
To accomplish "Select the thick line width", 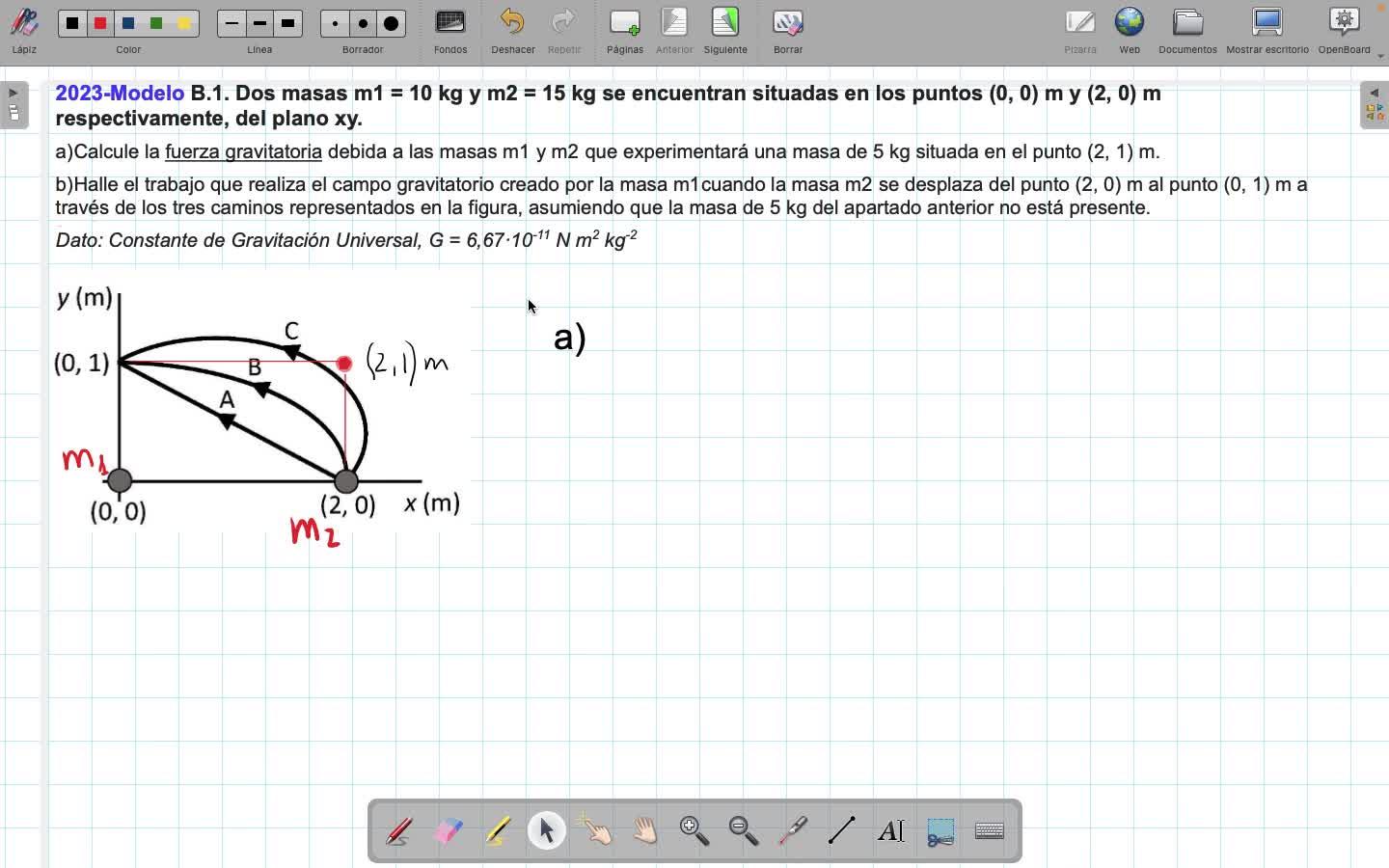I will 287,23.
